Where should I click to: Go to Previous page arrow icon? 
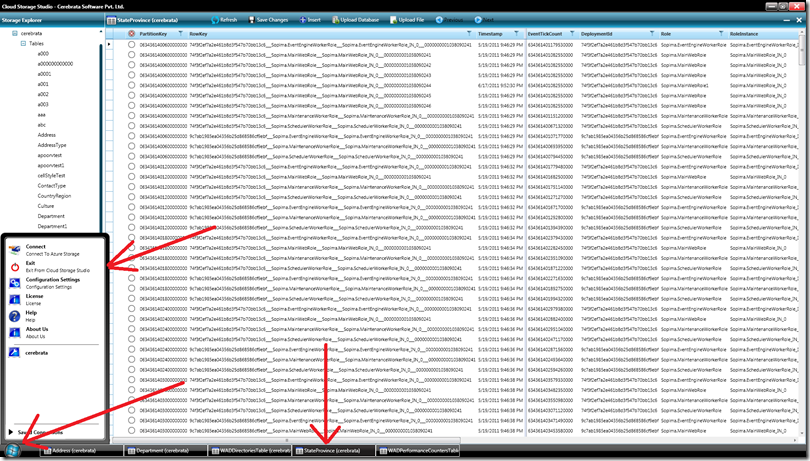(439, 20)
